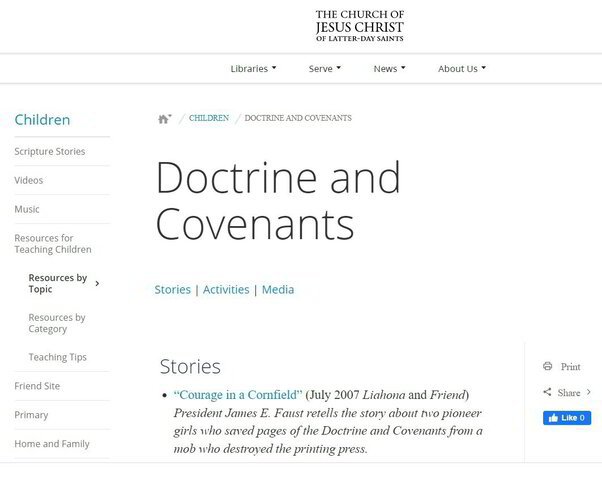Open "Courage in a Cornfield" story link
The height and width of the screenshot is (480, 602).
(238, 395)
